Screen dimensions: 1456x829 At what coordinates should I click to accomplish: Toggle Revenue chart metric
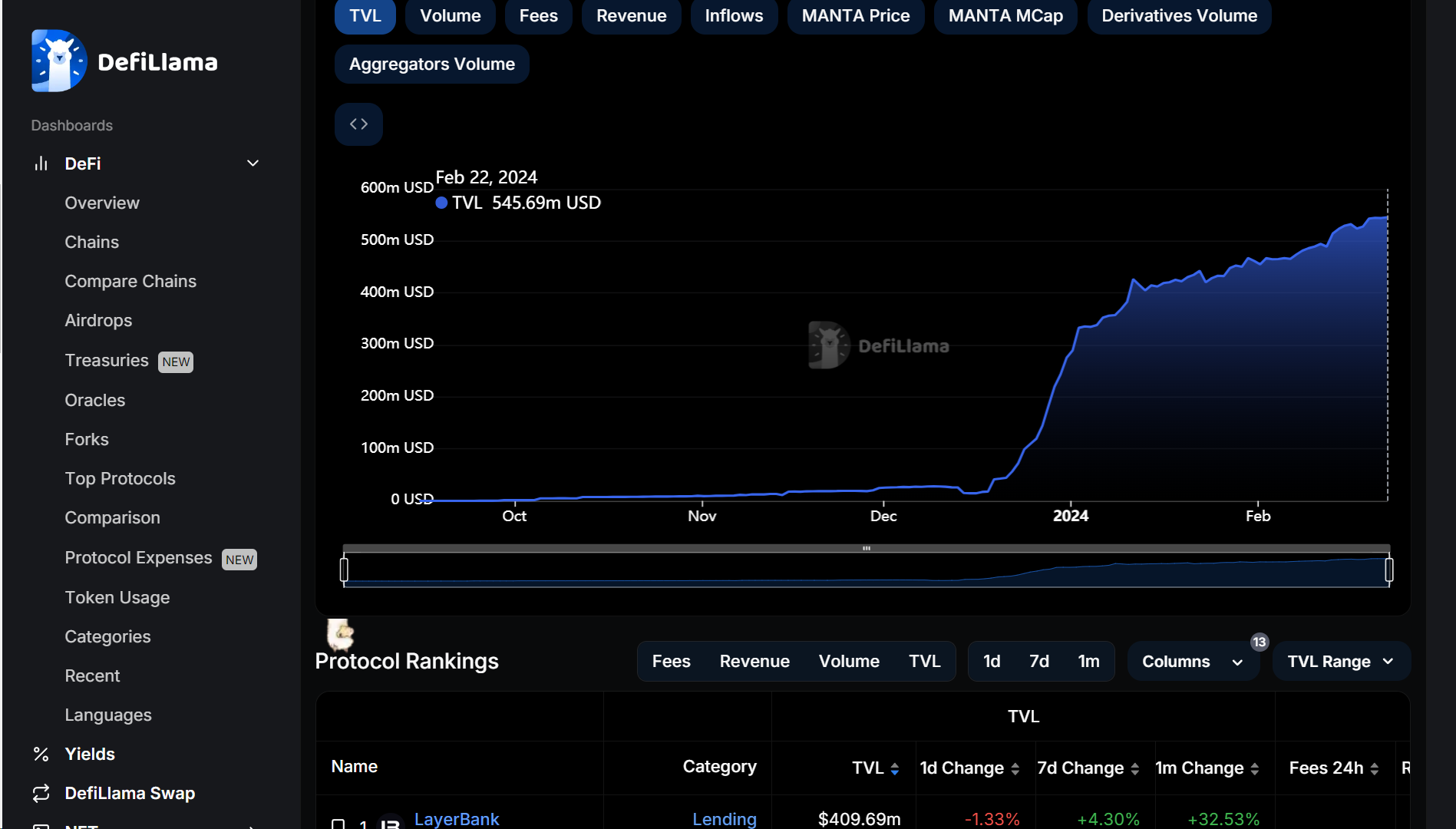point(632,16)
